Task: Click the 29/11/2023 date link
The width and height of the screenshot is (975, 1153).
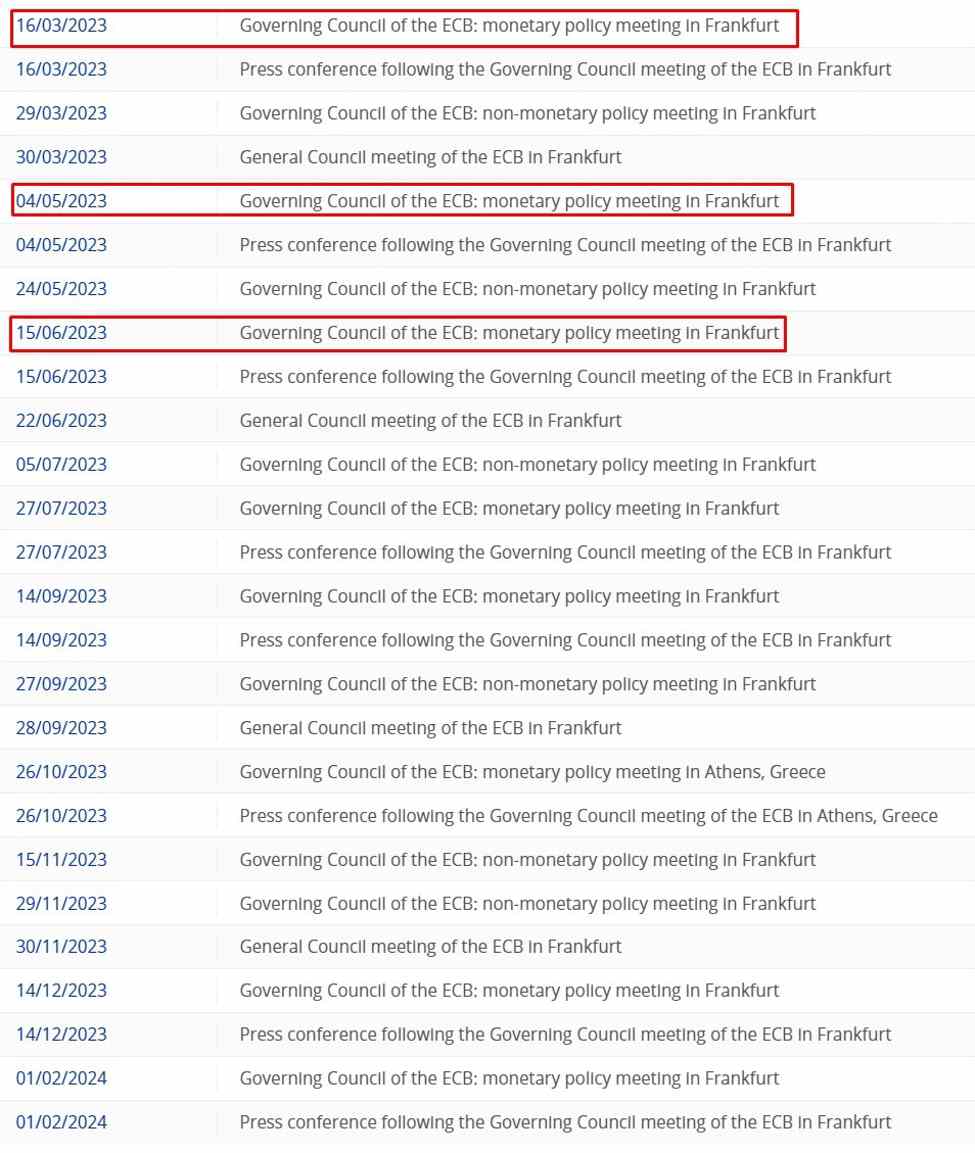Action: tap(61, 904)
